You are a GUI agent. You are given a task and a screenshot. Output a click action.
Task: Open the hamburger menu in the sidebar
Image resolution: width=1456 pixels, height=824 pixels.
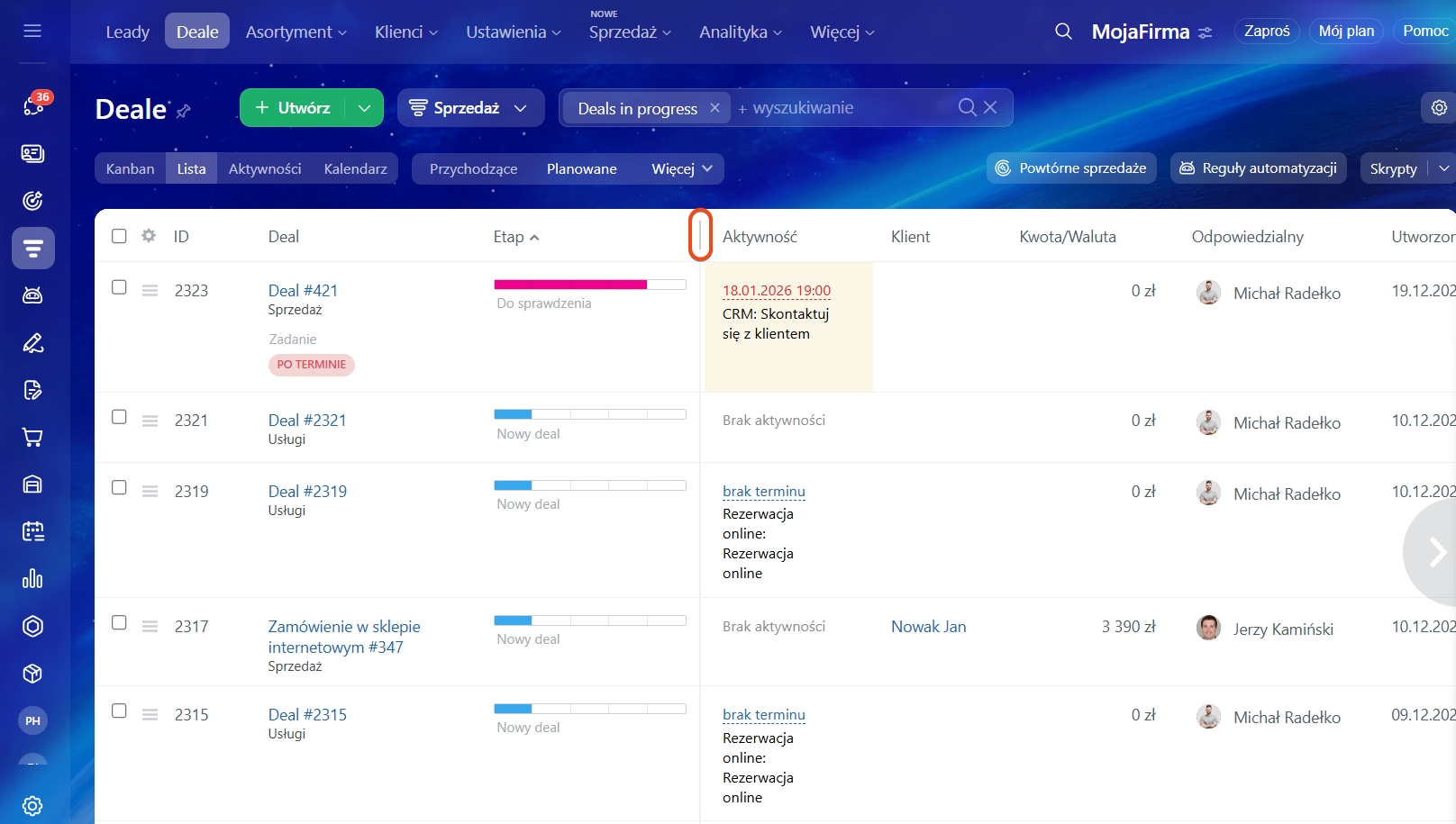click(x=32, y=32)
